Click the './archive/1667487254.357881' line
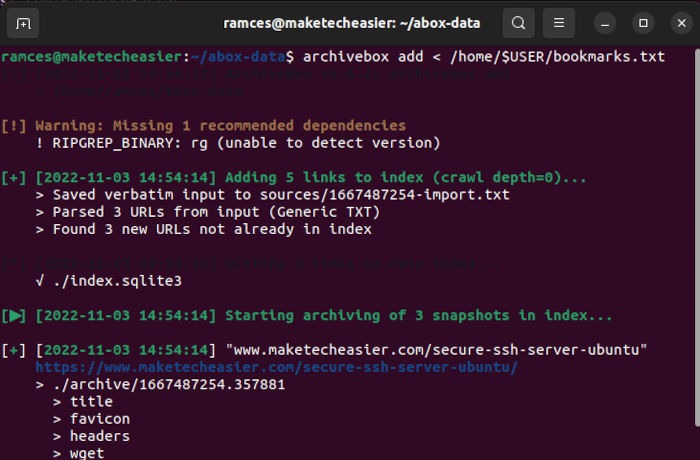Viewport: 700px width, 460px height. pyautogui.click(x=160, y=385)
